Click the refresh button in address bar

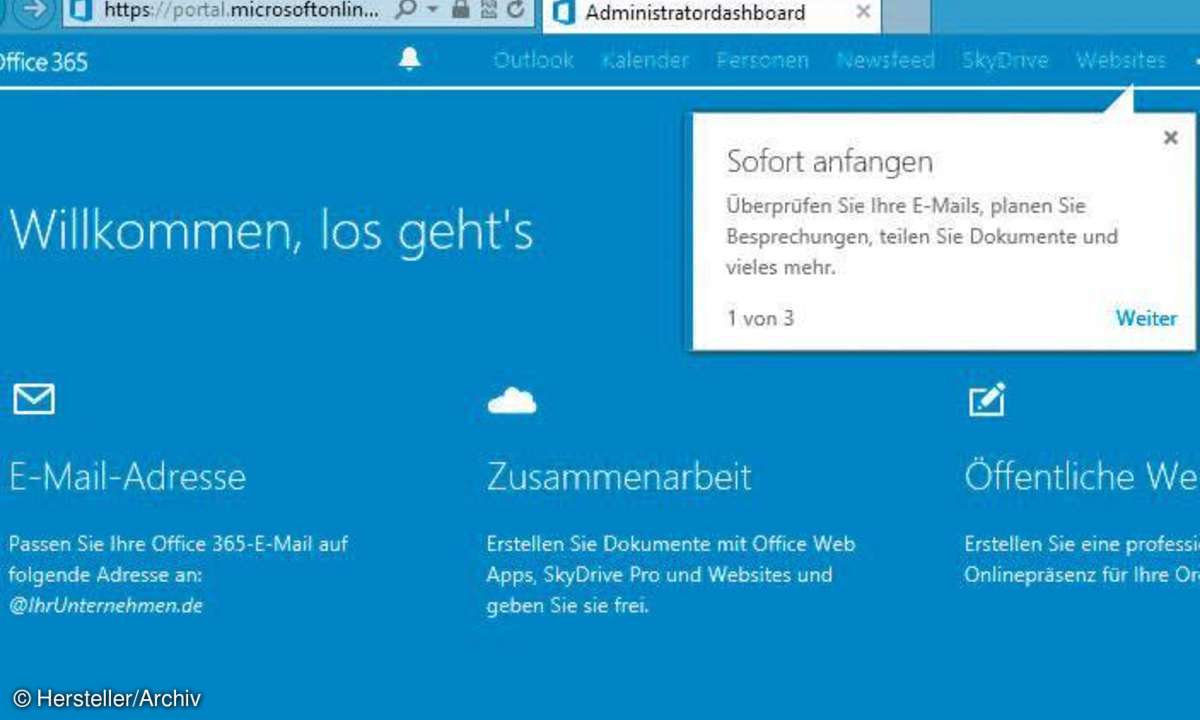point(516,10)
